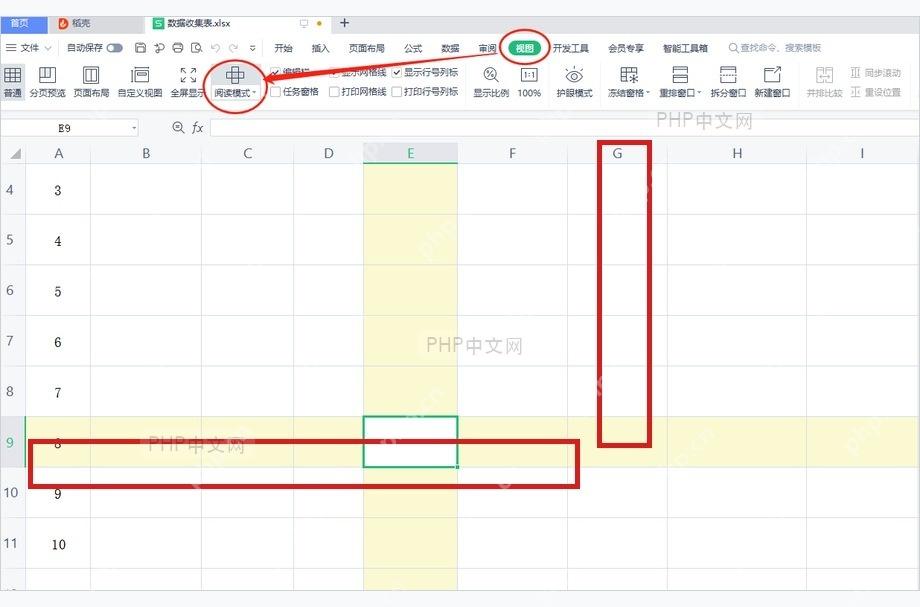Image resolution: width=920 pixels, height=607 pixels.
Task: Click 页面布局 ribbon tab next to 插入
Action: pos(367,48)
